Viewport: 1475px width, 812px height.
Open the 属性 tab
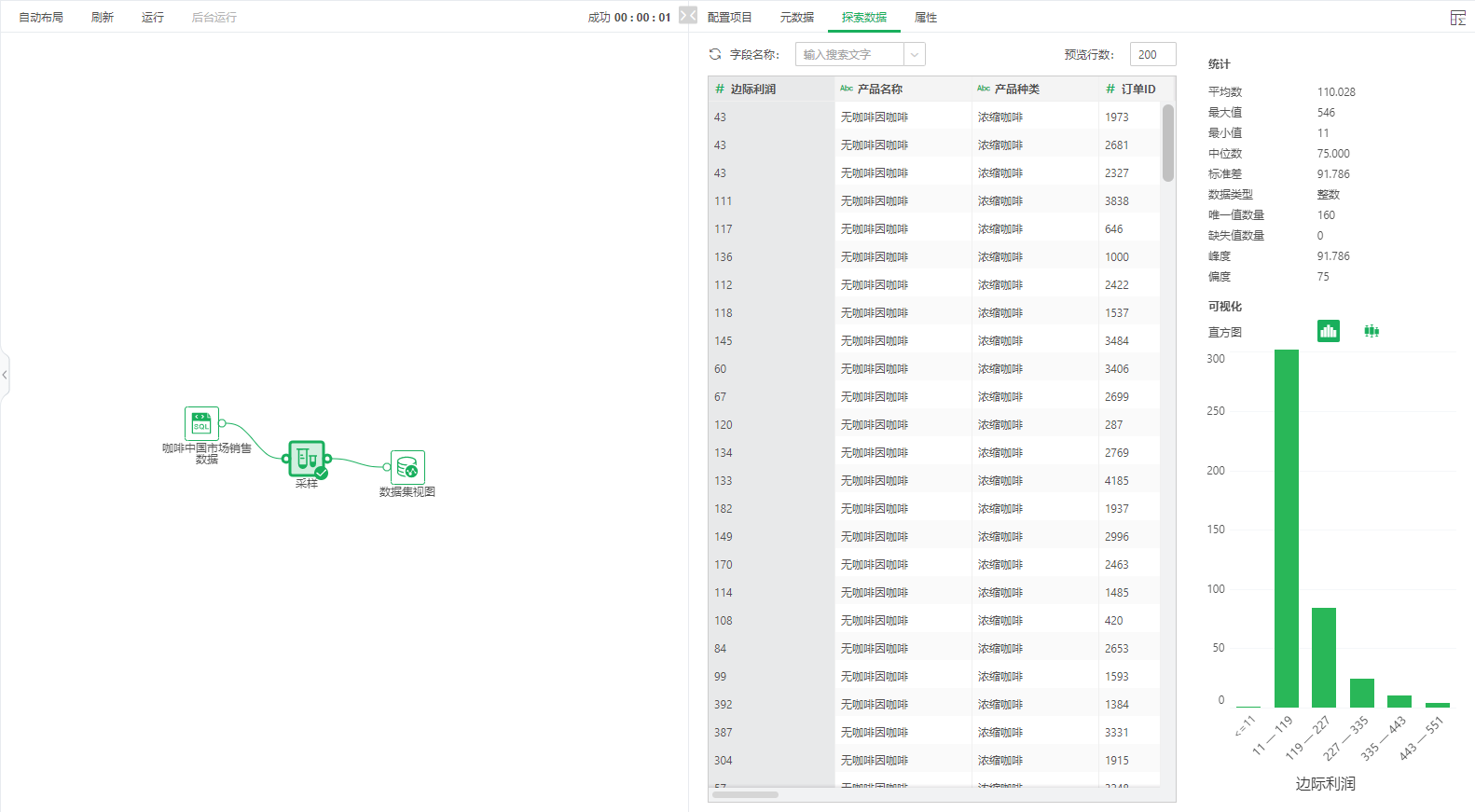click(925, 18)
